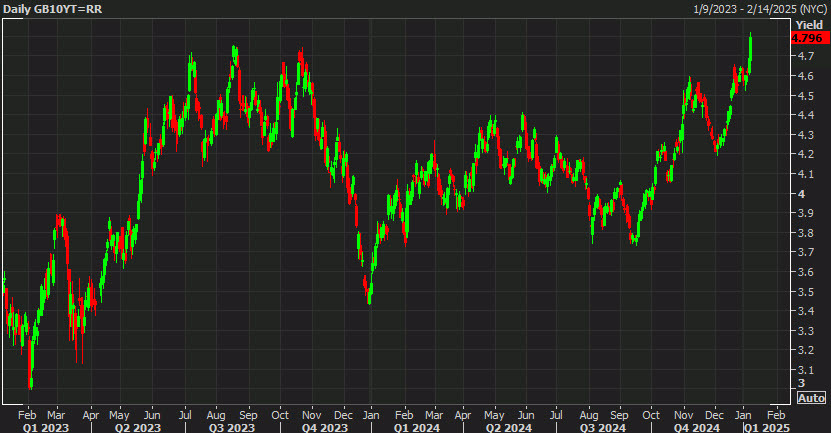The height and width of the screenshot is (433, 831).
Task: Click the 3.5 yield axis tick
Action: click(806, 291)
